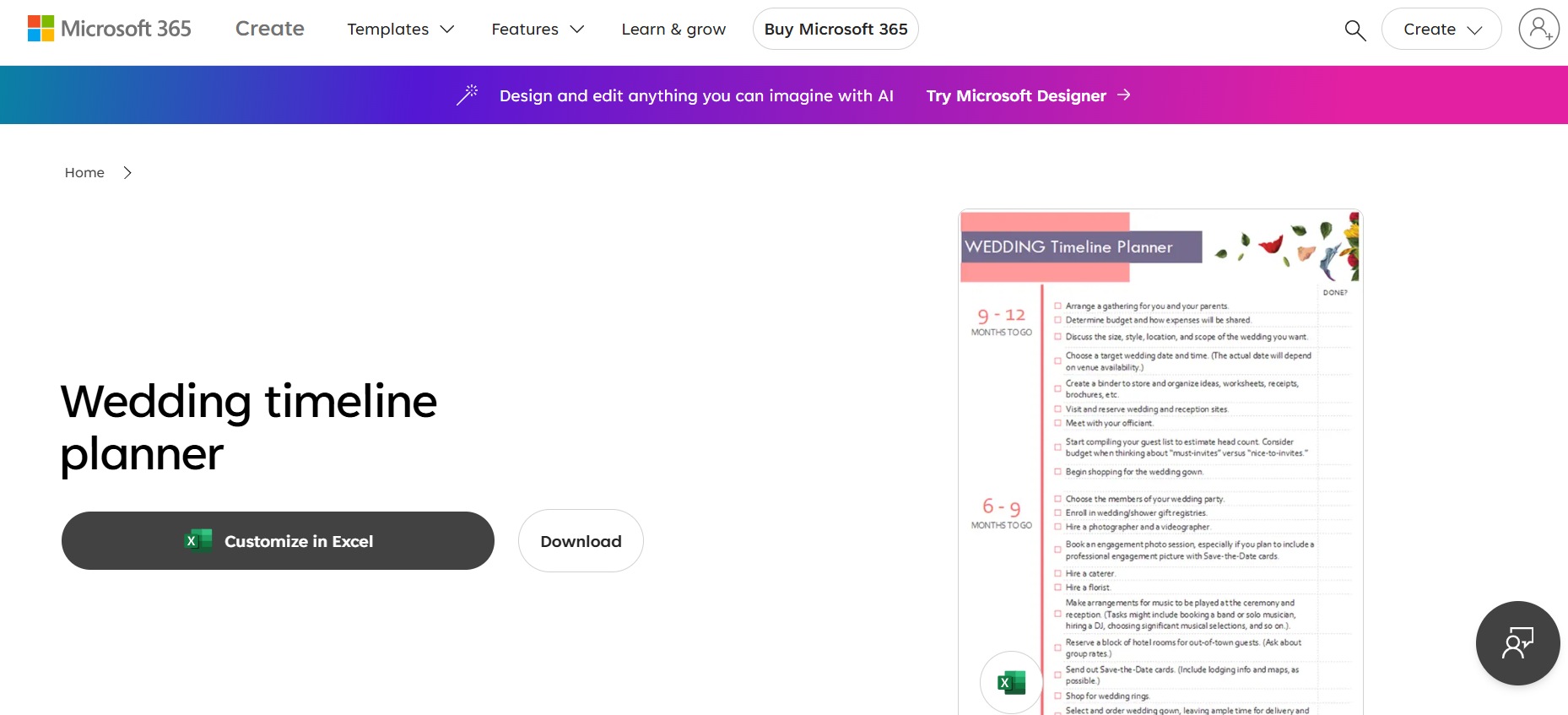Click the magic wand Designer icon
Viewport: 1568px width, 715px height.
point(467,95)
